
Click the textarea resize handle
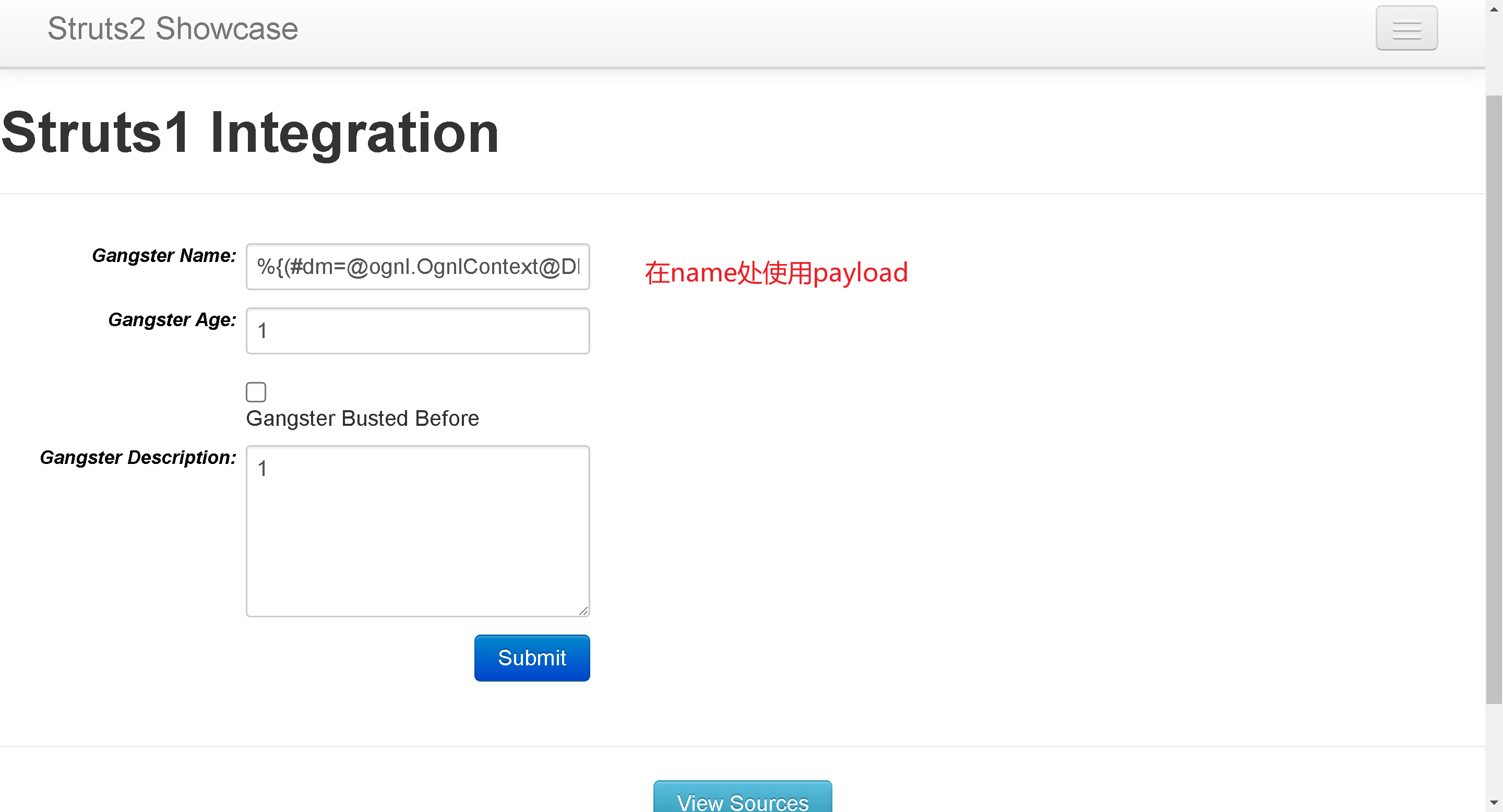click(x=583, y=611)
